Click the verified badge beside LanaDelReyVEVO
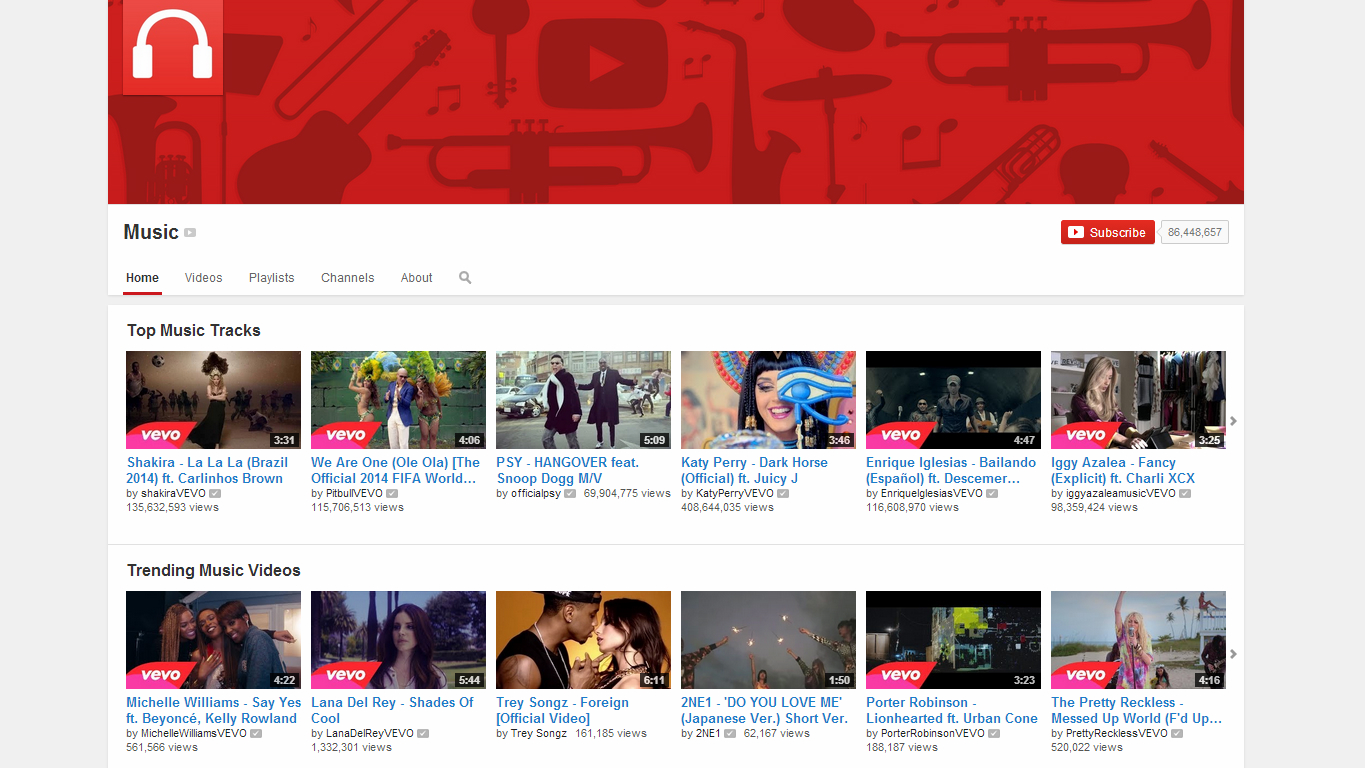1365x768 pixels. pos(423,734)
